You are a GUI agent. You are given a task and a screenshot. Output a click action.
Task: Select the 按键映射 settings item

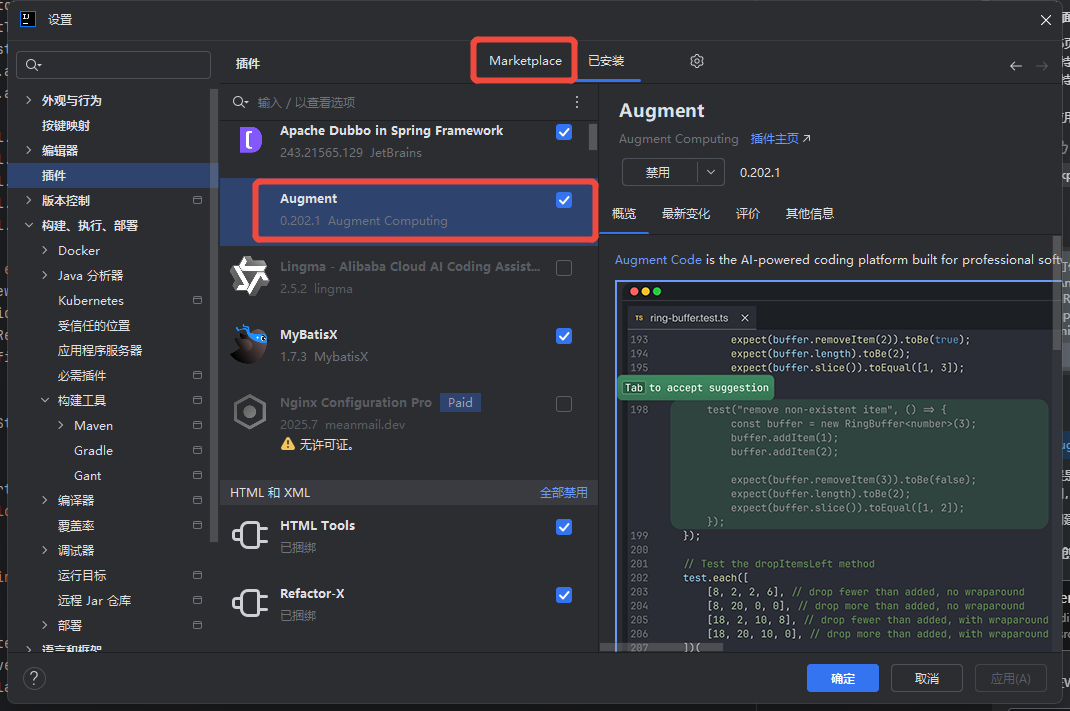pyautogui.click(x=66, y=126)
